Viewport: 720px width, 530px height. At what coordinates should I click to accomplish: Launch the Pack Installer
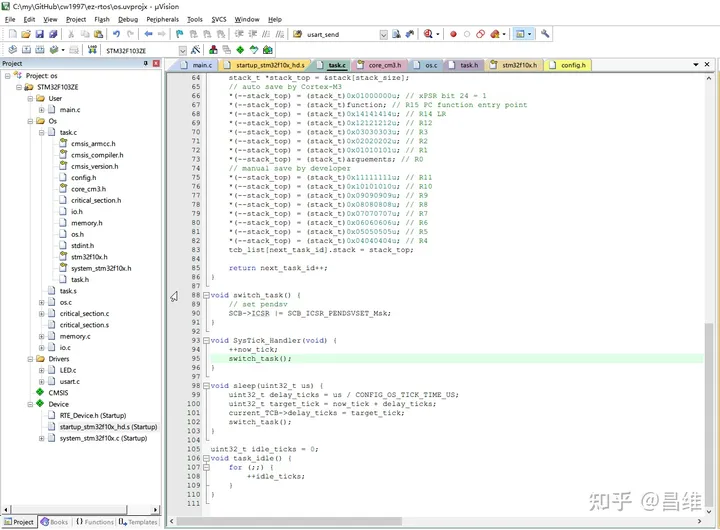pos(268,50)
